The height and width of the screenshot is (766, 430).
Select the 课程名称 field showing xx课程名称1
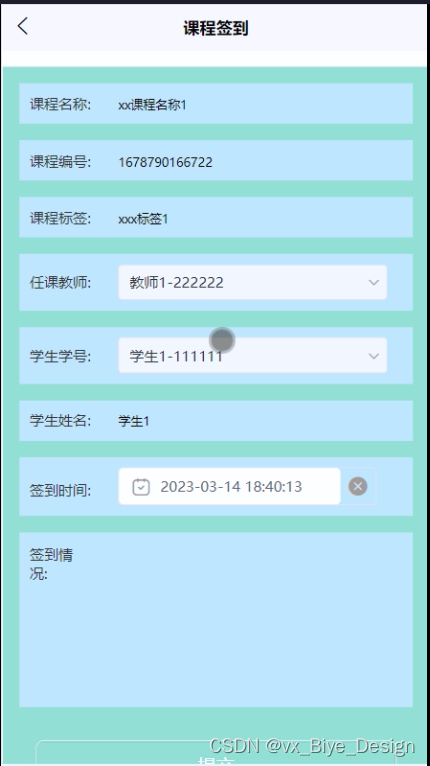[x=216, y=104]
